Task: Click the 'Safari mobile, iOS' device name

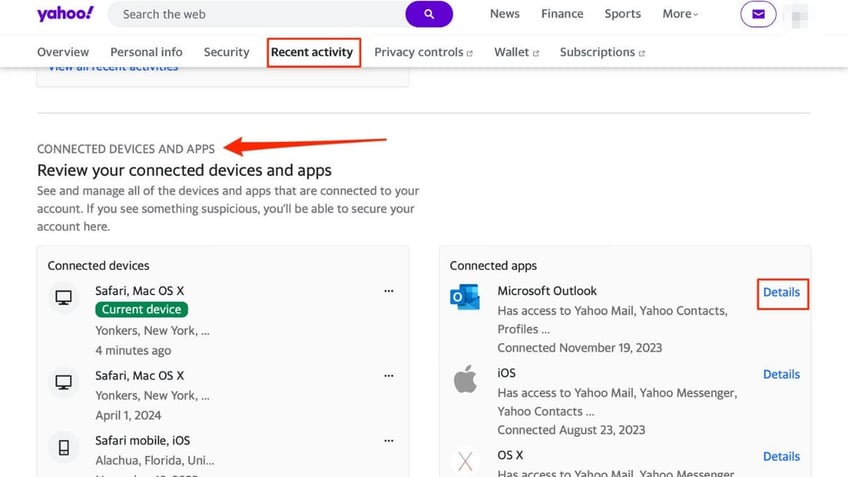Action: pyautogui.click(x=143, y=441)
